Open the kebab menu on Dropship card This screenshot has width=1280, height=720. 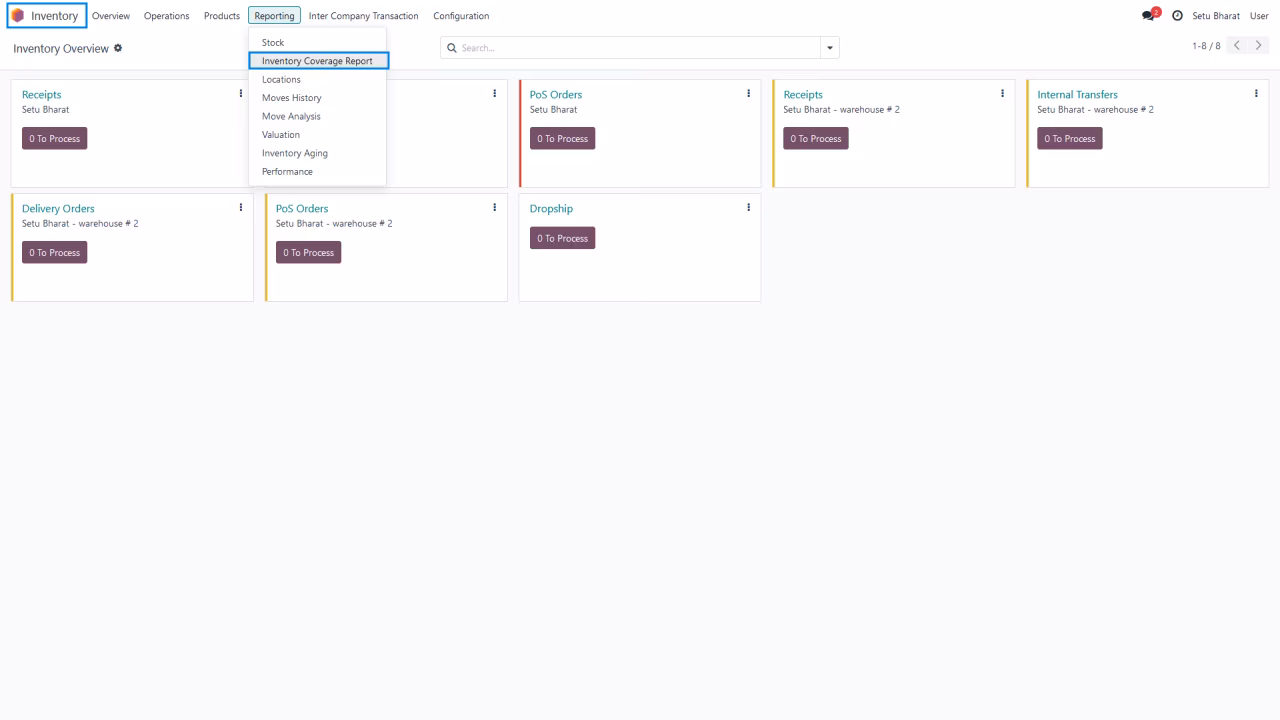[748, 208]
